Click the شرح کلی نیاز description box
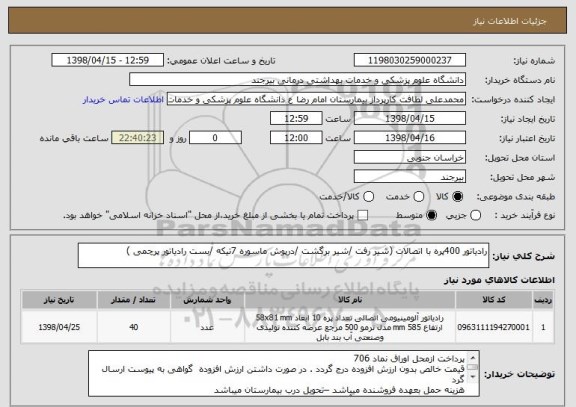 pos(283,255)
